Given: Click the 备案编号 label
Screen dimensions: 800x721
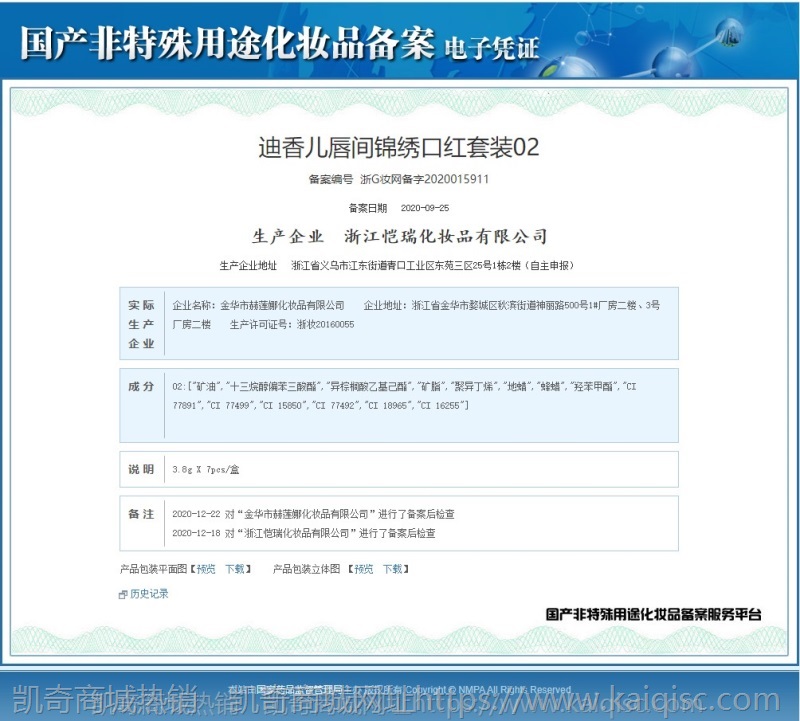Looking at the screenshot, I should (331, 179).
